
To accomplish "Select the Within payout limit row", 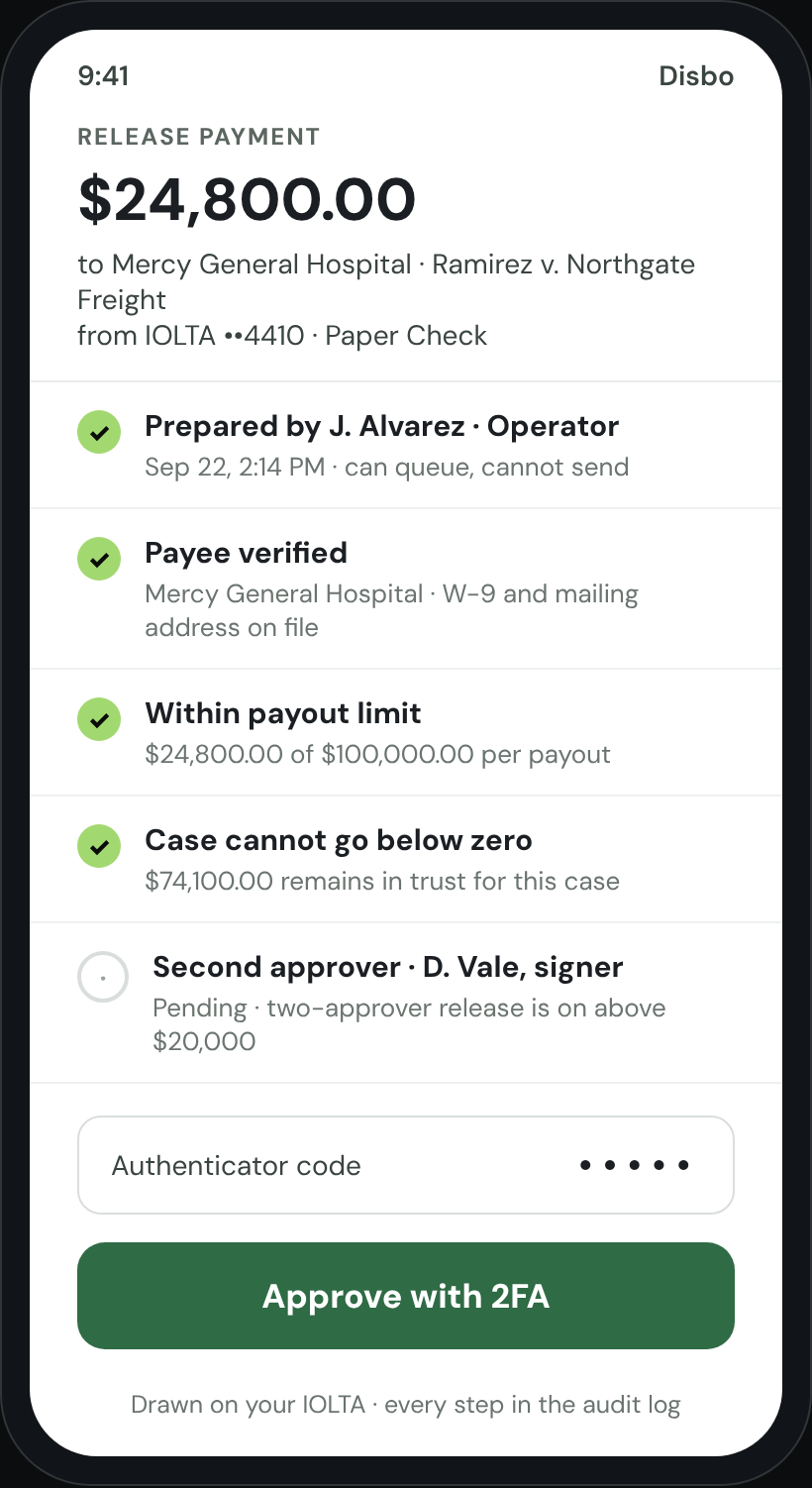I will 406,732.
